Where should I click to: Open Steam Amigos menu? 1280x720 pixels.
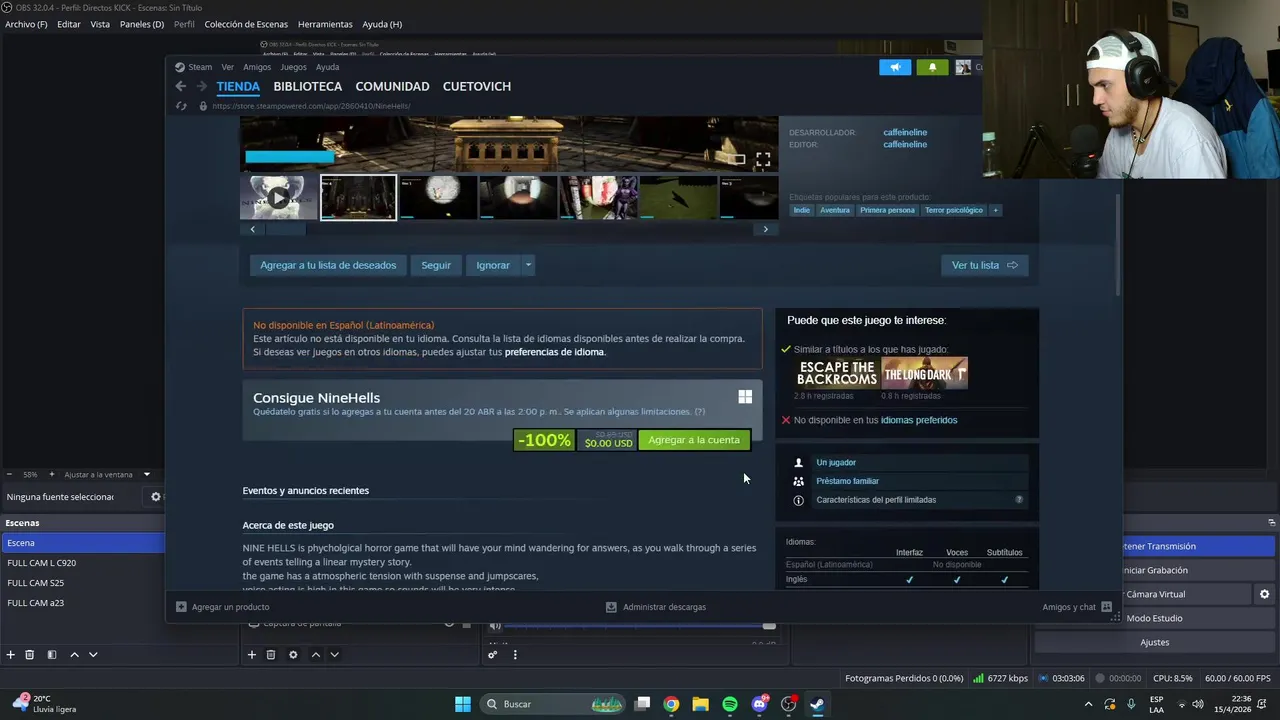pos(257,67)
